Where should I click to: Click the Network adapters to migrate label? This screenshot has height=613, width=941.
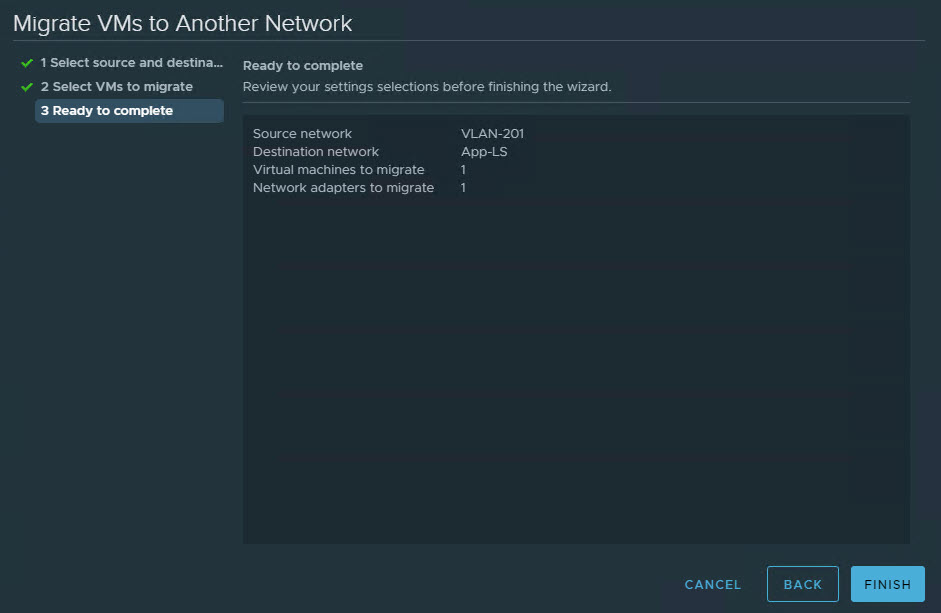pyautogui.click(x=343, y=188)
